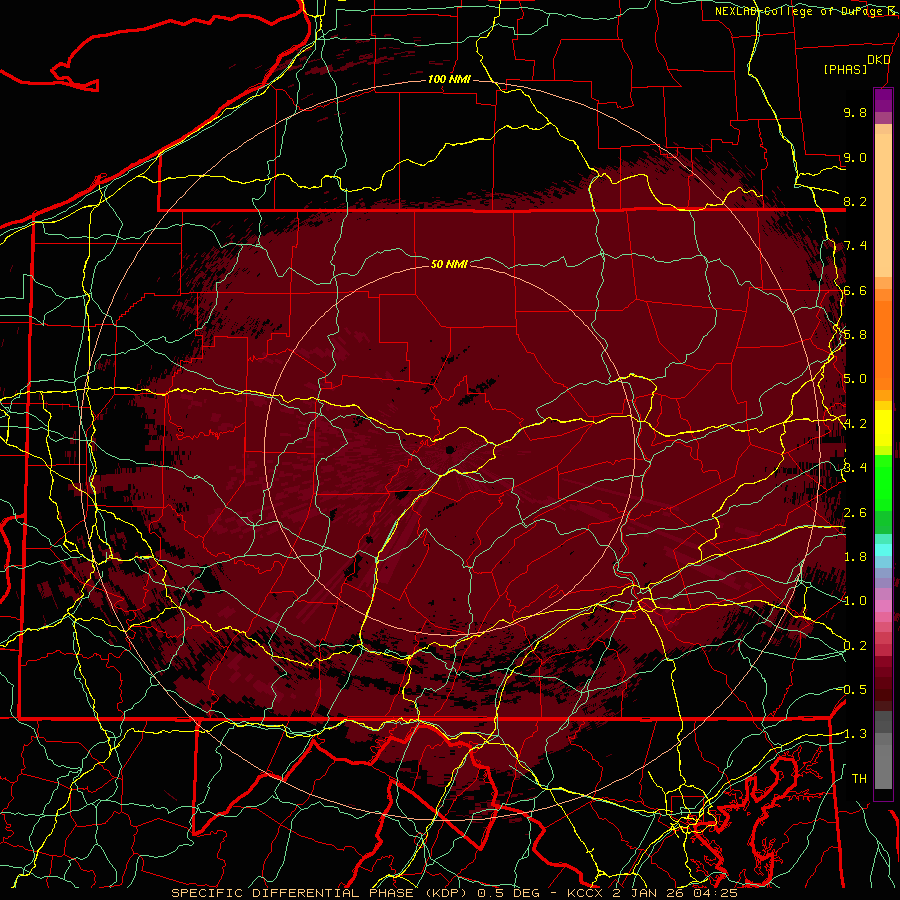Click the 50 NMI range ring label
The width and height of the screenshot is (900, 900).
[x=449, y=264]
